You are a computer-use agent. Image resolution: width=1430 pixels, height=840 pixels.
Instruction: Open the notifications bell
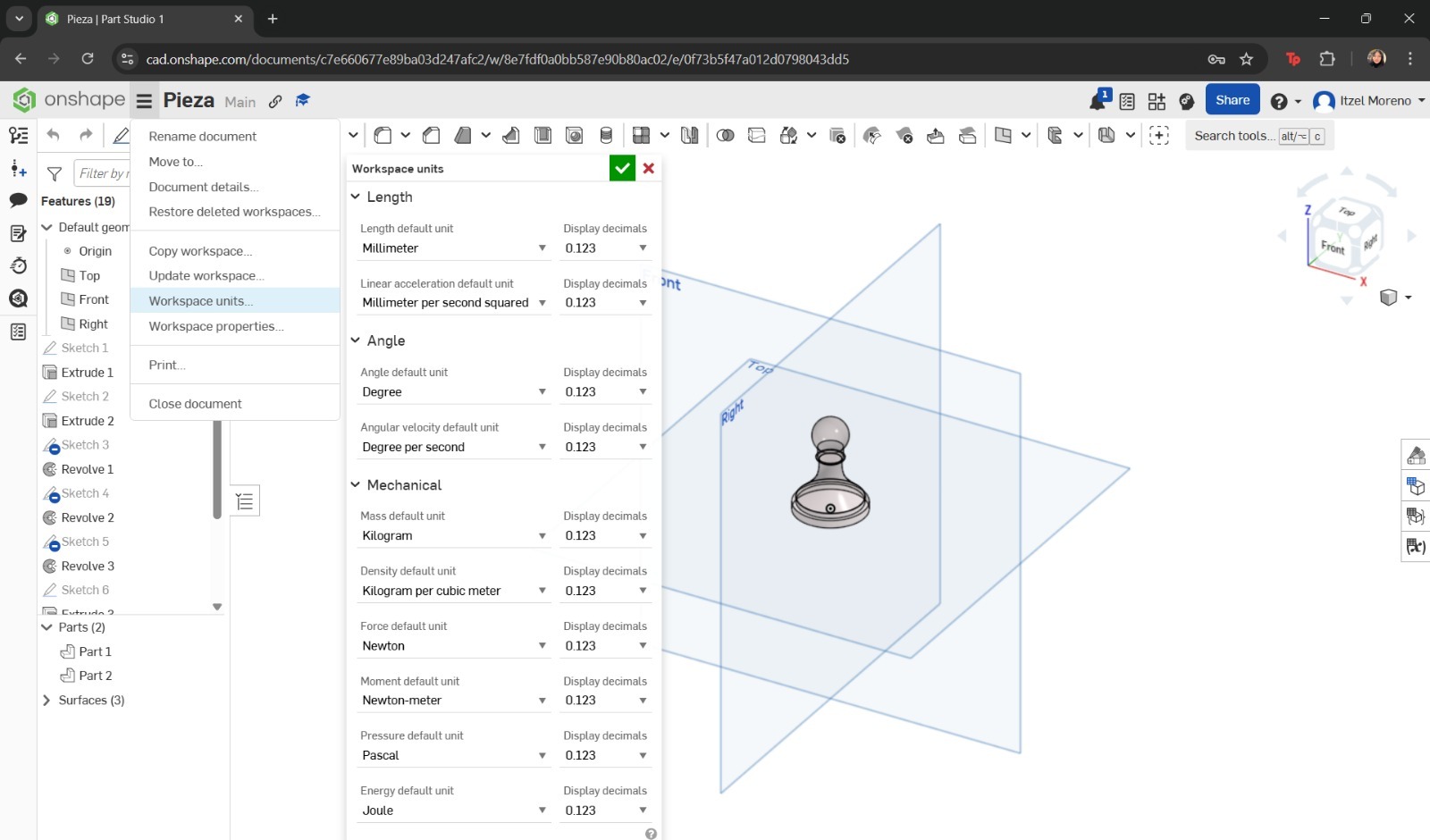(1096, 100)
